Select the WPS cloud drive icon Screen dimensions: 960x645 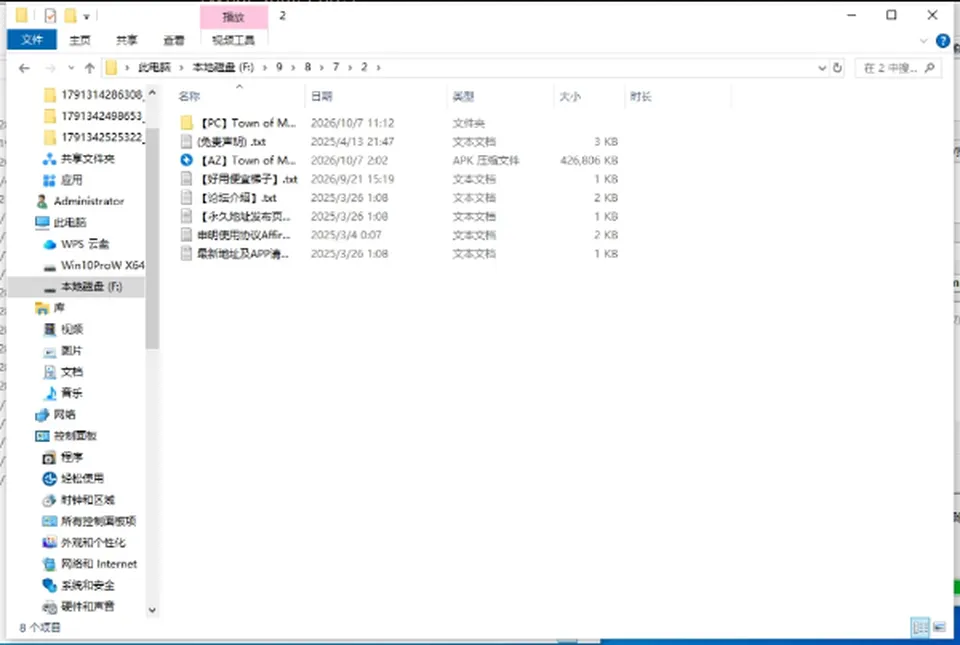click(50, 244)
